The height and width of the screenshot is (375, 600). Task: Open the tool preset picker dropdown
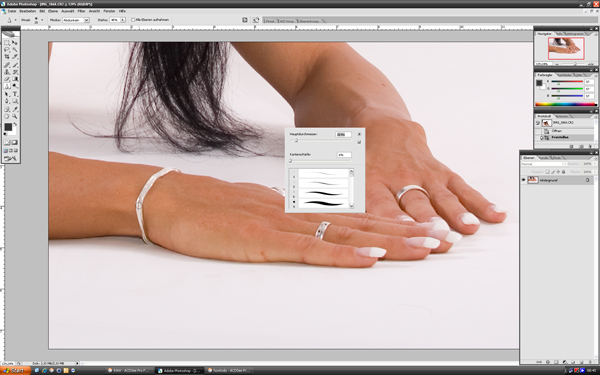[x=15, y=20]
